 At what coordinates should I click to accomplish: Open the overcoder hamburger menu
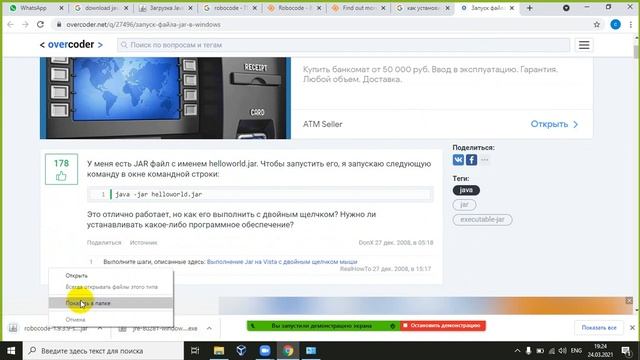click(x=584, y=45)
